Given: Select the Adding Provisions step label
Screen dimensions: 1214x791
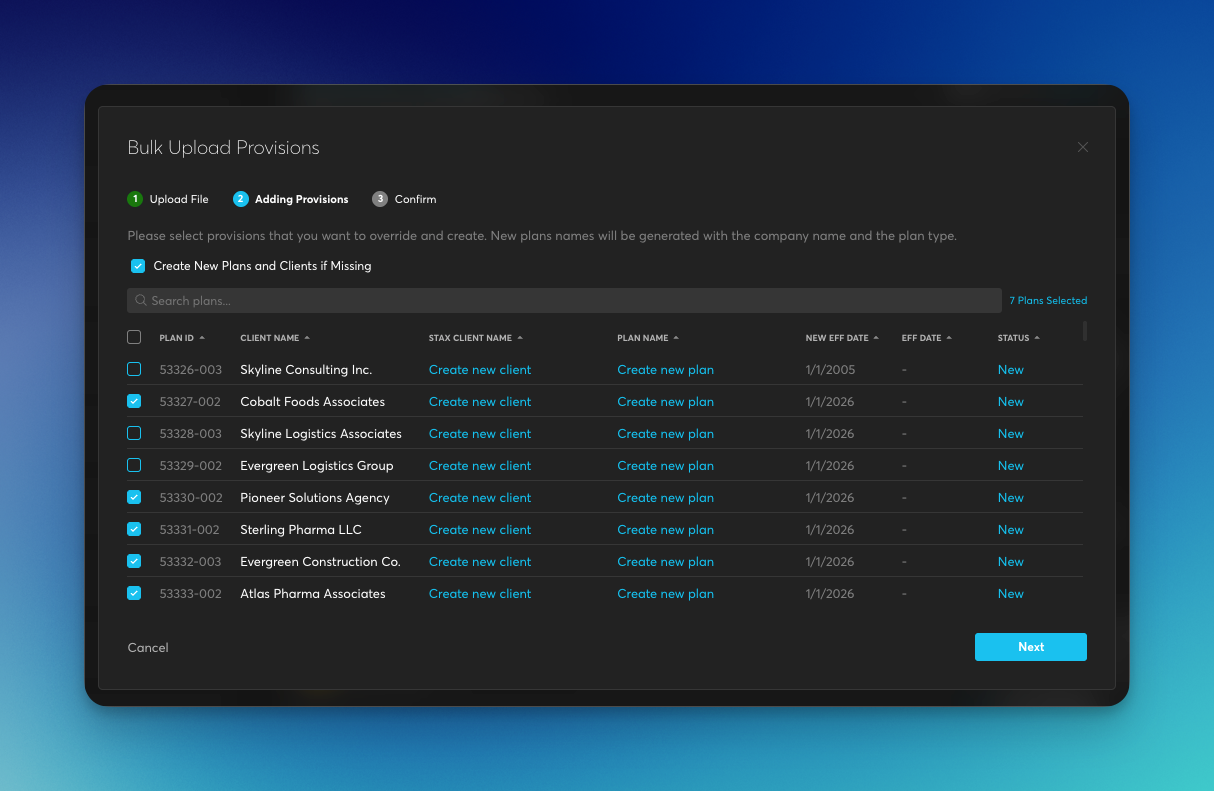Looking at the screenshot, I should tap(302, 199).
